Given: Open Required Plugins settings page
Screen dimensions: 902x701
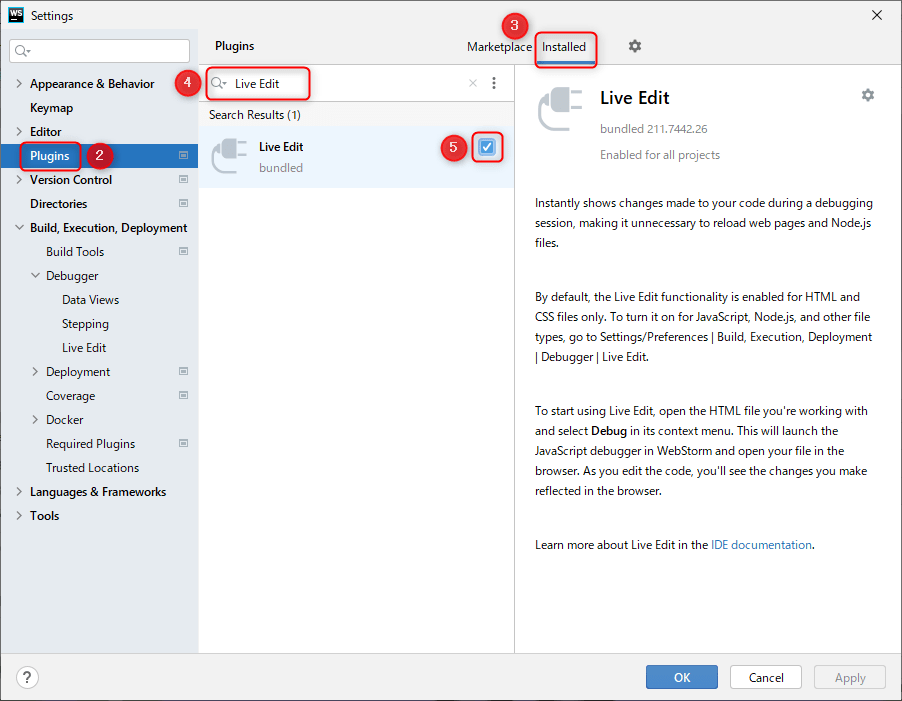Looking at the screenshot, I should (90, 443).
